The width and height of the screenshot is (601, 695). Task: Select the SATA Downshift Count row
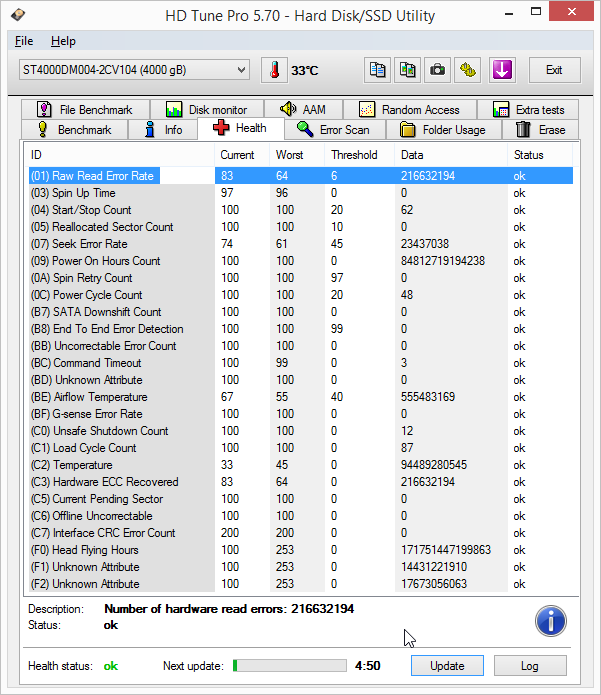(301, 312)
